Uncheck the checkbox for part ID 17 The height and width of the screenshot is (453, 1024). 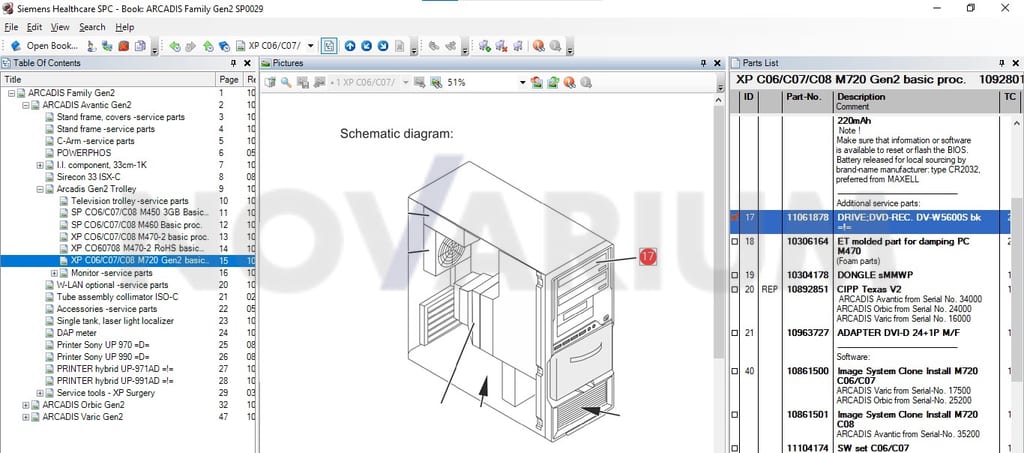click(735, 217)
